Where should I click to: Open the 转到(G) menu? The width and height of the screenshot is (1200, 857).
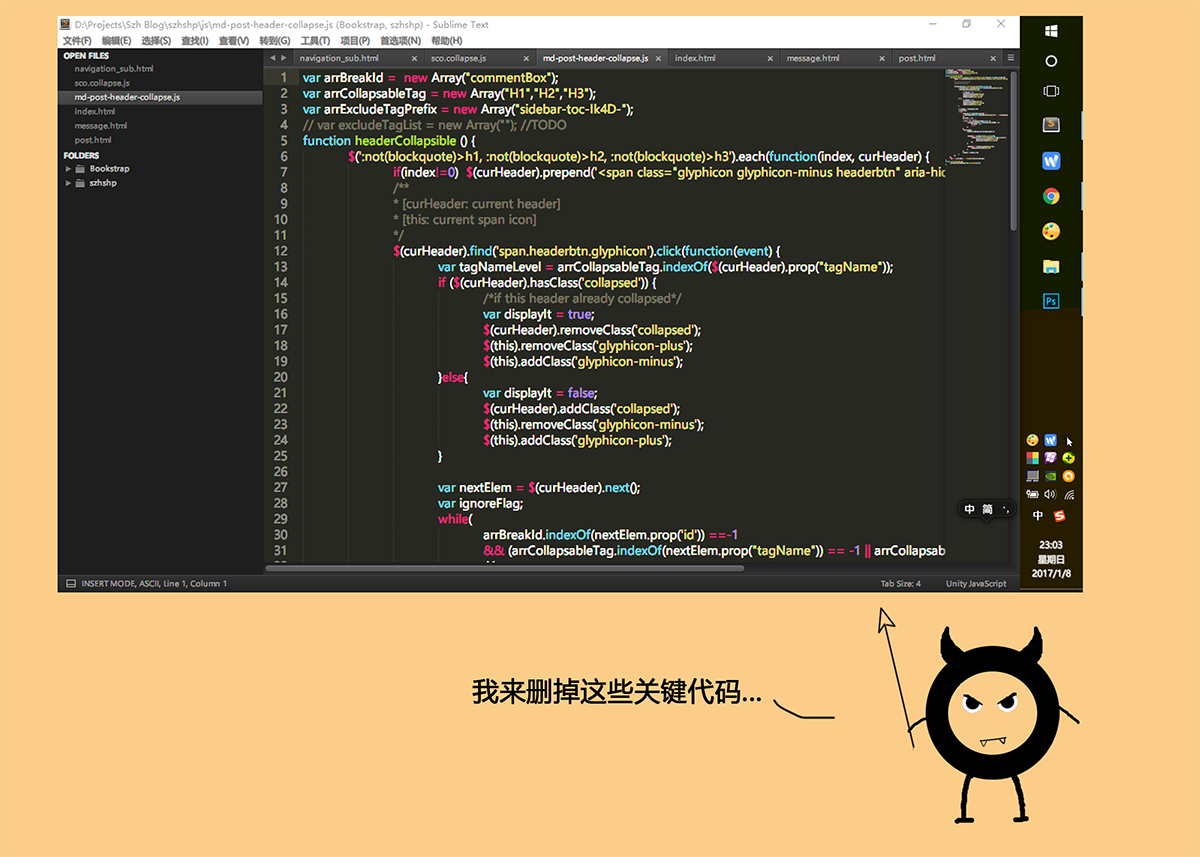pos(274,41)
